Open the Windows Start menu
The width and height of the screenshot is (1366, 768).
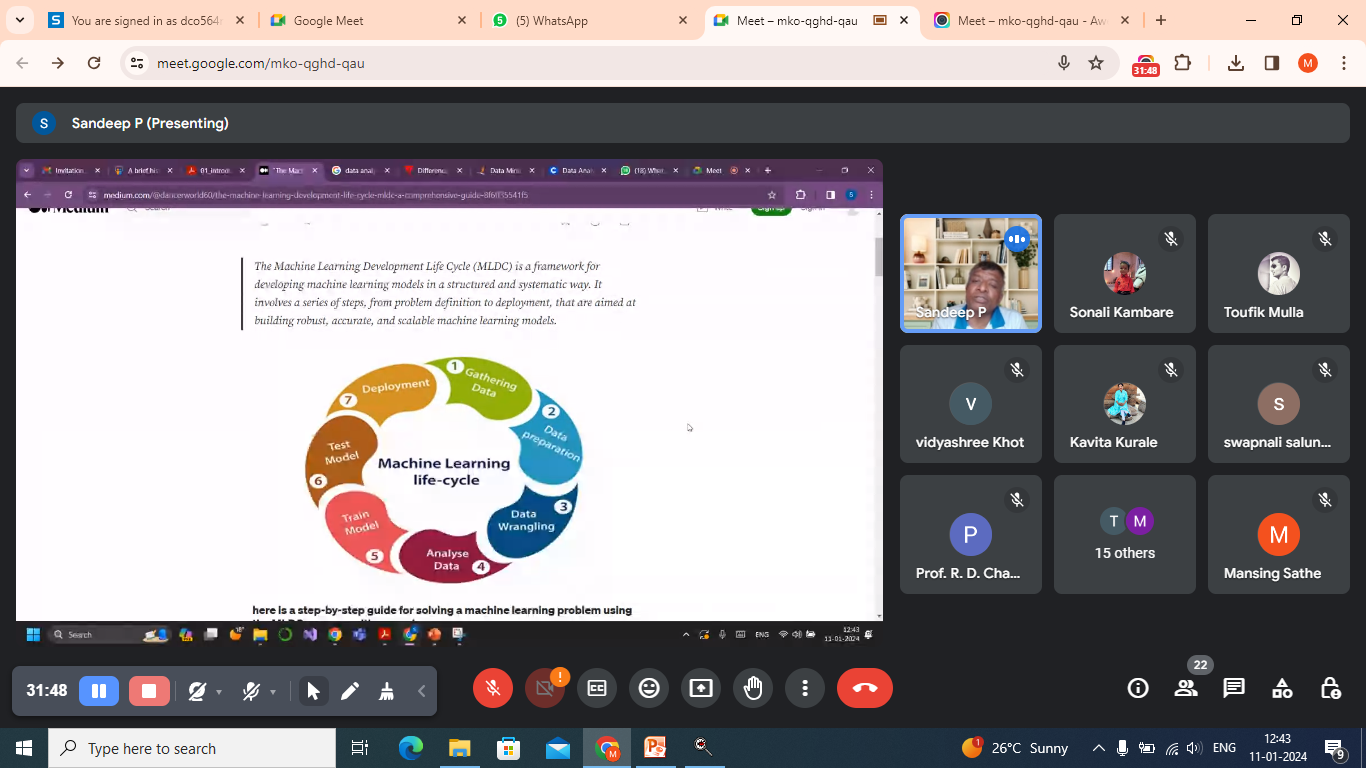click(x=24, y=748)
